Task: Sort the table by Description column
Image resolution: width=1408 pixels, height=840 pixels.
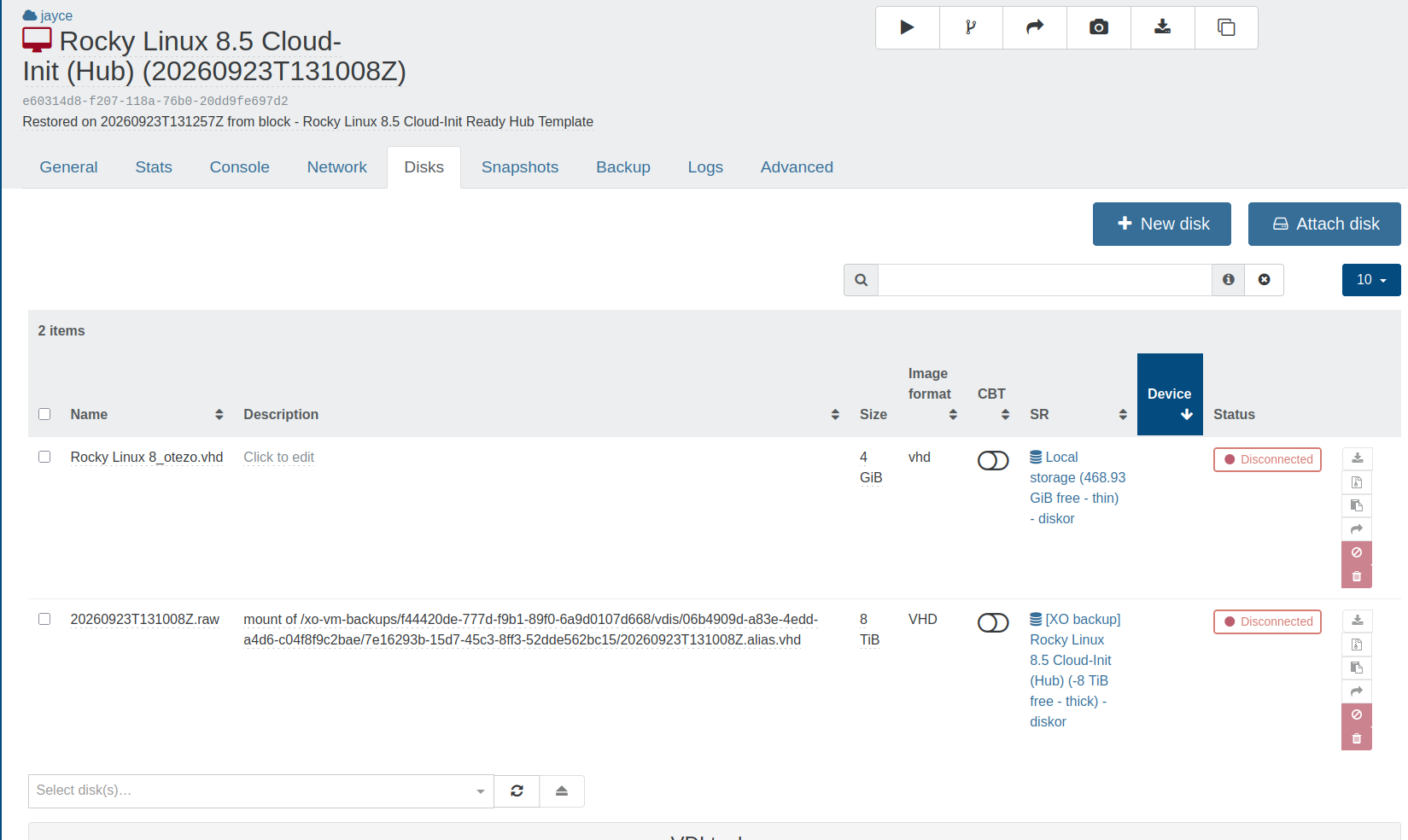Action: pyautogui.click(x=540, y=414)
